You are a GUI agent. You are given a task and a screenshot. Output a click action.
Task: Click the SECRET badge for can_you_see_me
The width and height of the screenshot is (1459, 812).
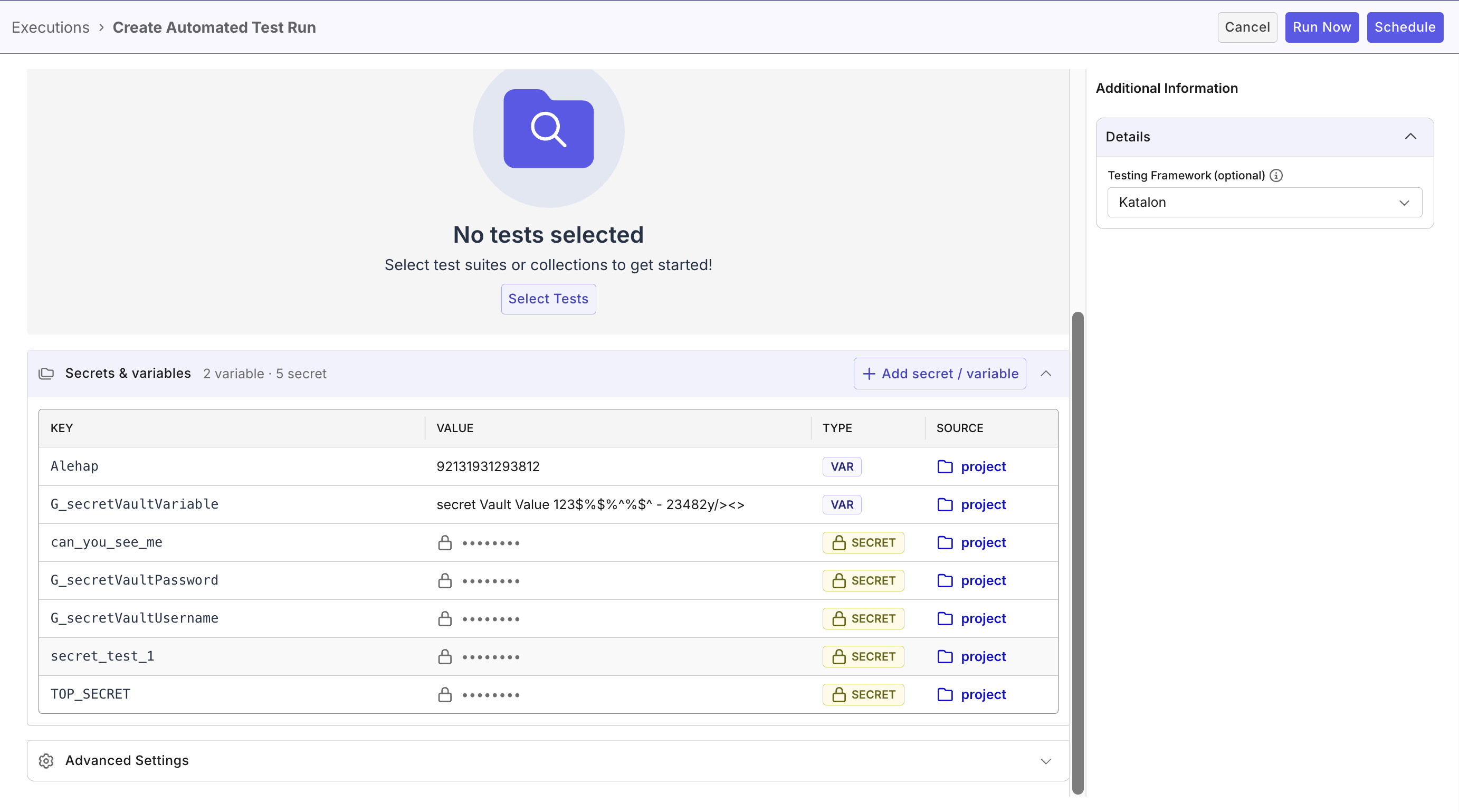tap(863, 542)
